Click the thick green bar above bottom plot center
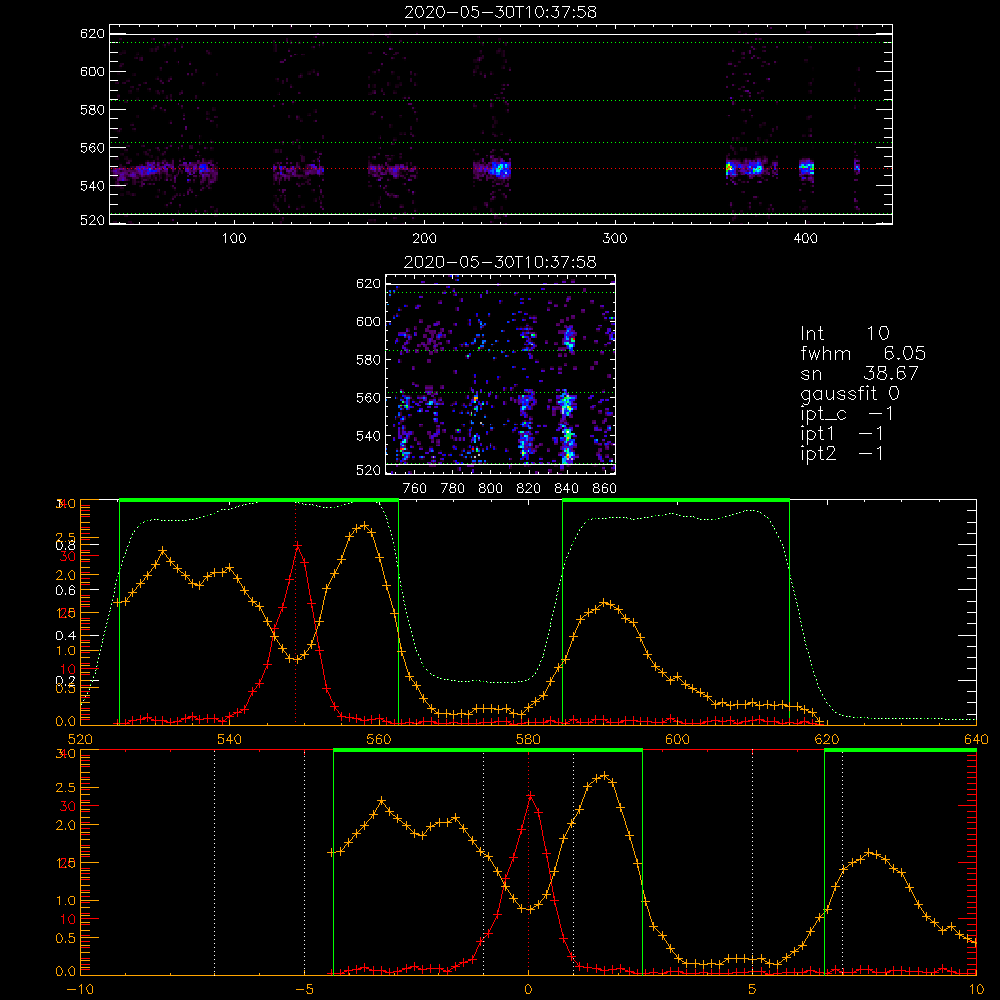1000x1000 pixels. 488,750
